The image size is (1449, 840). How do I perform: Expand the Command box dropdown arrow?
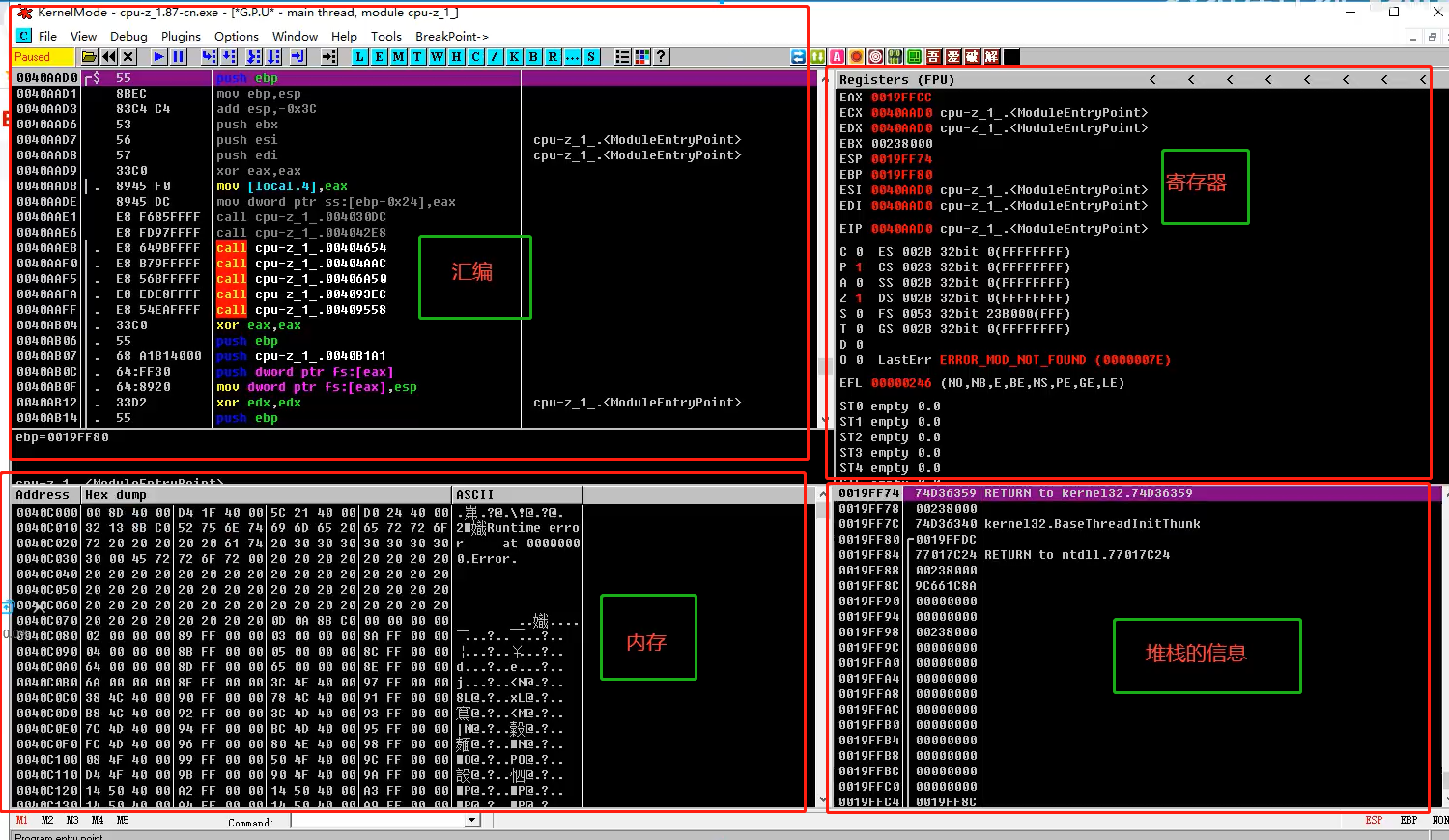(472, 821)
